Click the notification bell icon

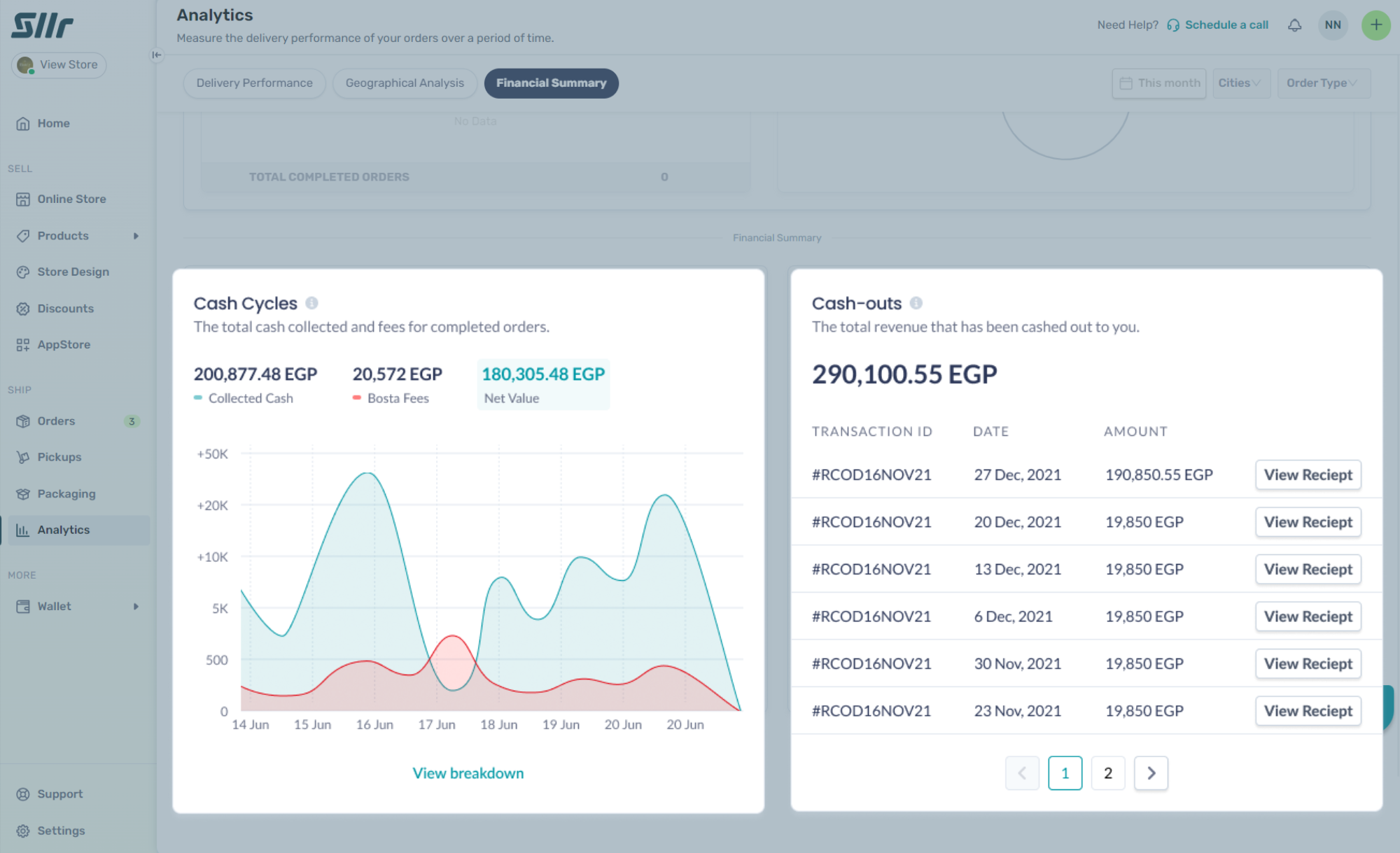[1294, 25]
